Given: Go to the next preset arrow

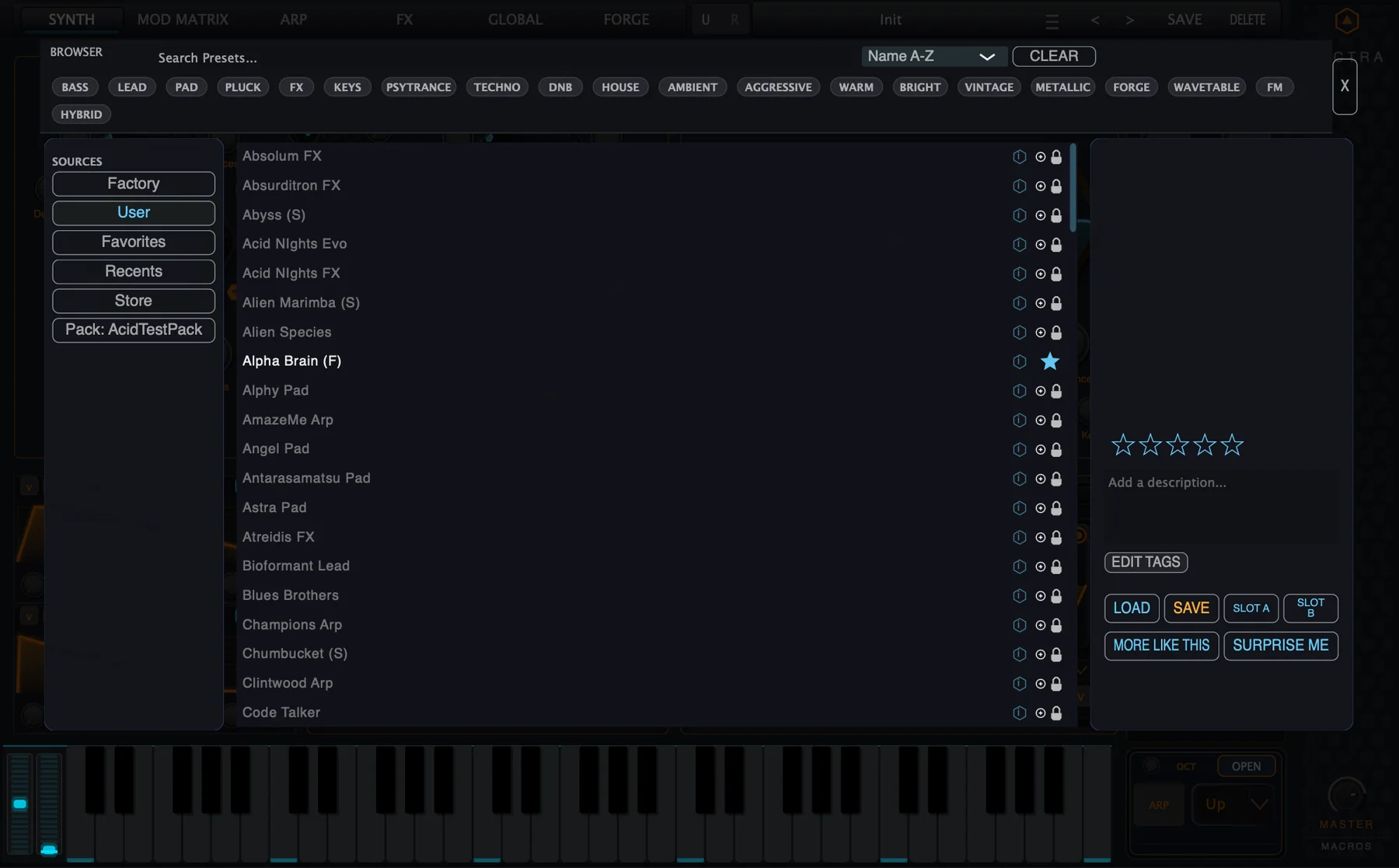Looking at the screenshot, I should coord(1129,20).
